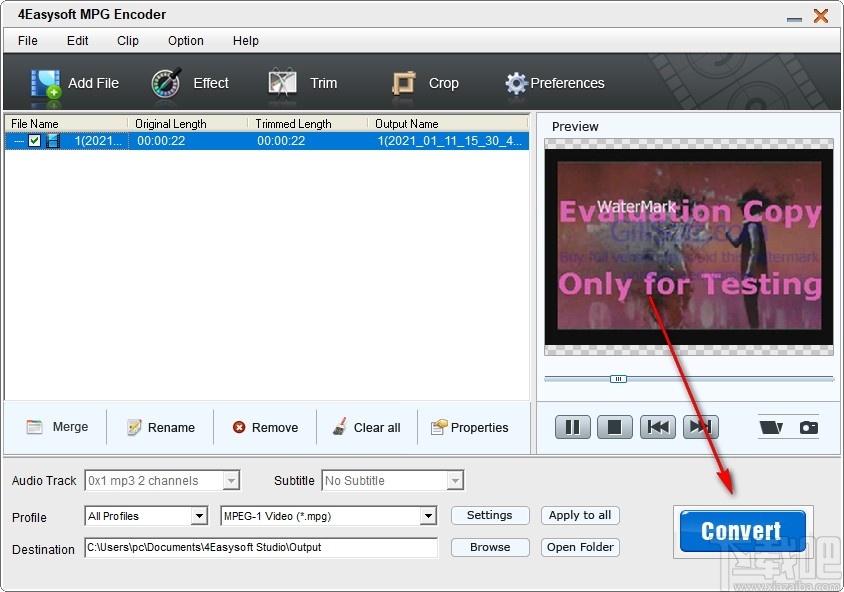Open the File menu
The height and width of the screenshot is (592, 844).
click(27, 41)
